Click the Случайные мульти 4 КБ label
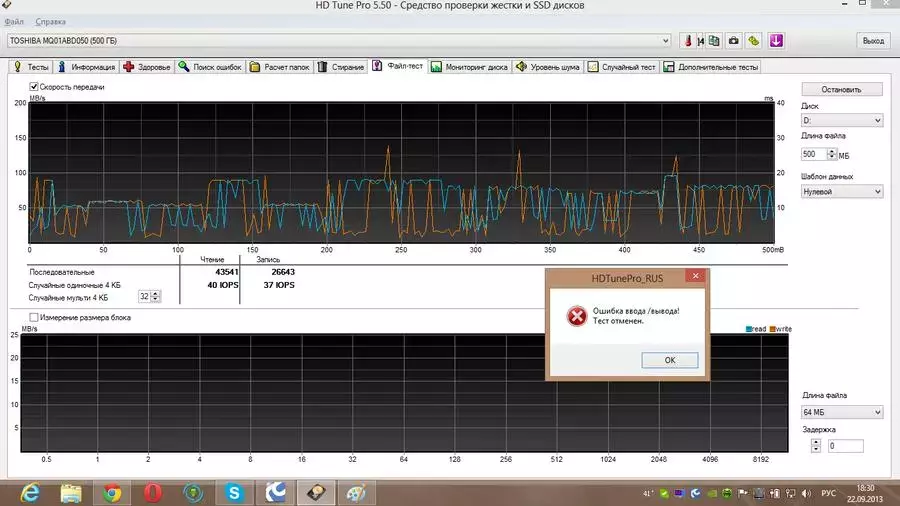 point(68,298)
